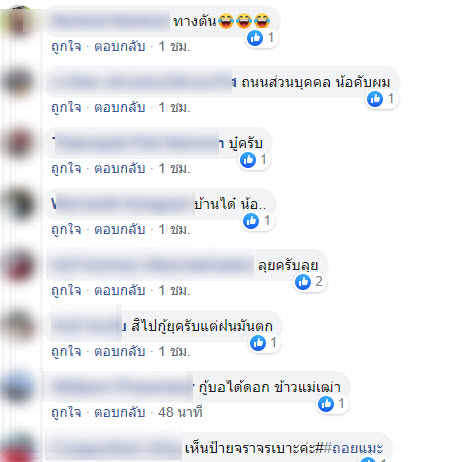Viewport: 470px width, 462px height.
Task: View like reaction on บ้านได๋ น้อ comment
Action: (x=251, y=221)
